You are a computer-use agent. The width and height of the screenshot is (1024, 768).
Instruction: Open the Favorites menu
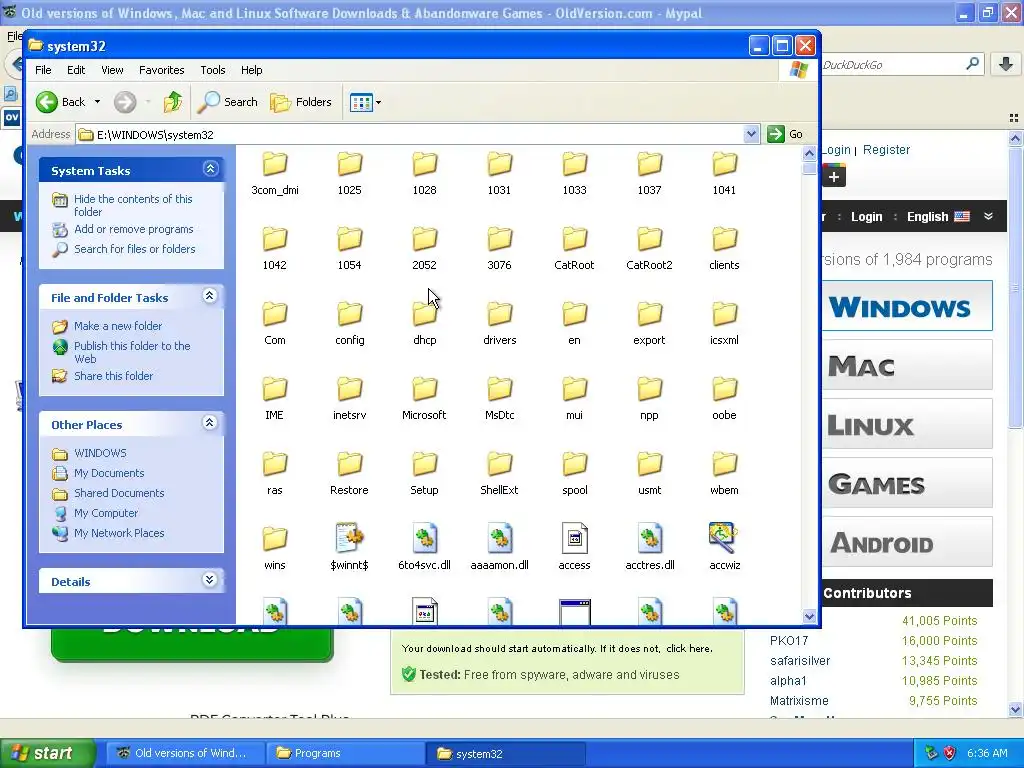click(x=161, y=70)
